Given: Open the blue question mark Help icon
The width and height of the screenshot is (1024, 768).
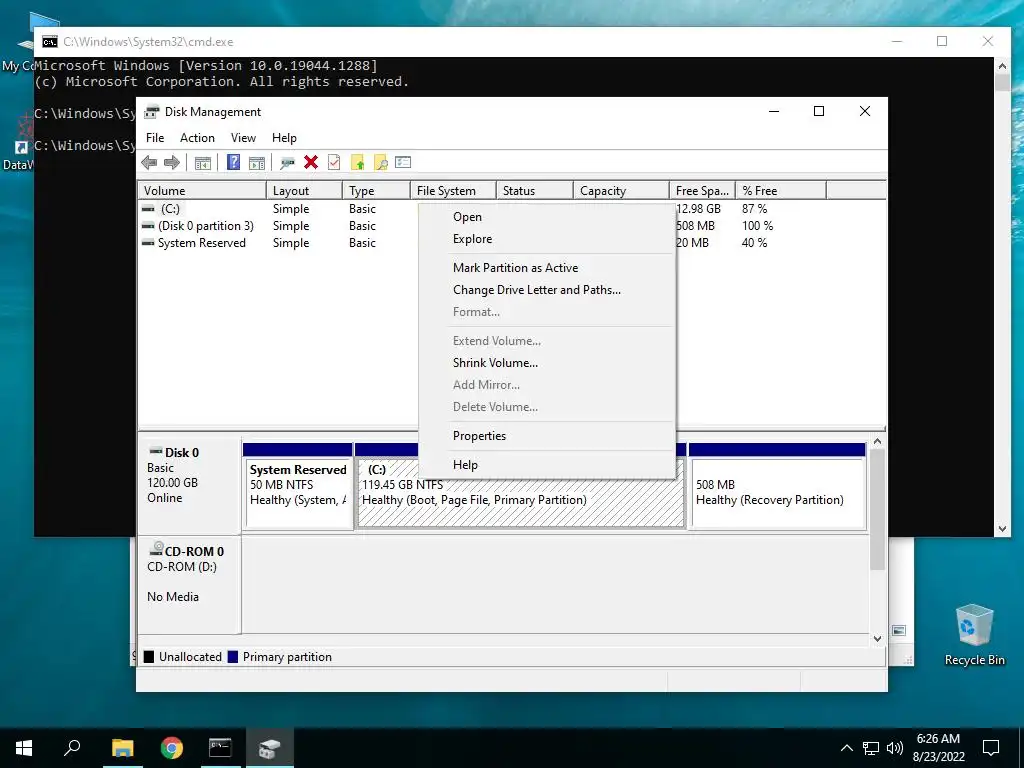Looking at the screenshot, I should coord(233,162).
